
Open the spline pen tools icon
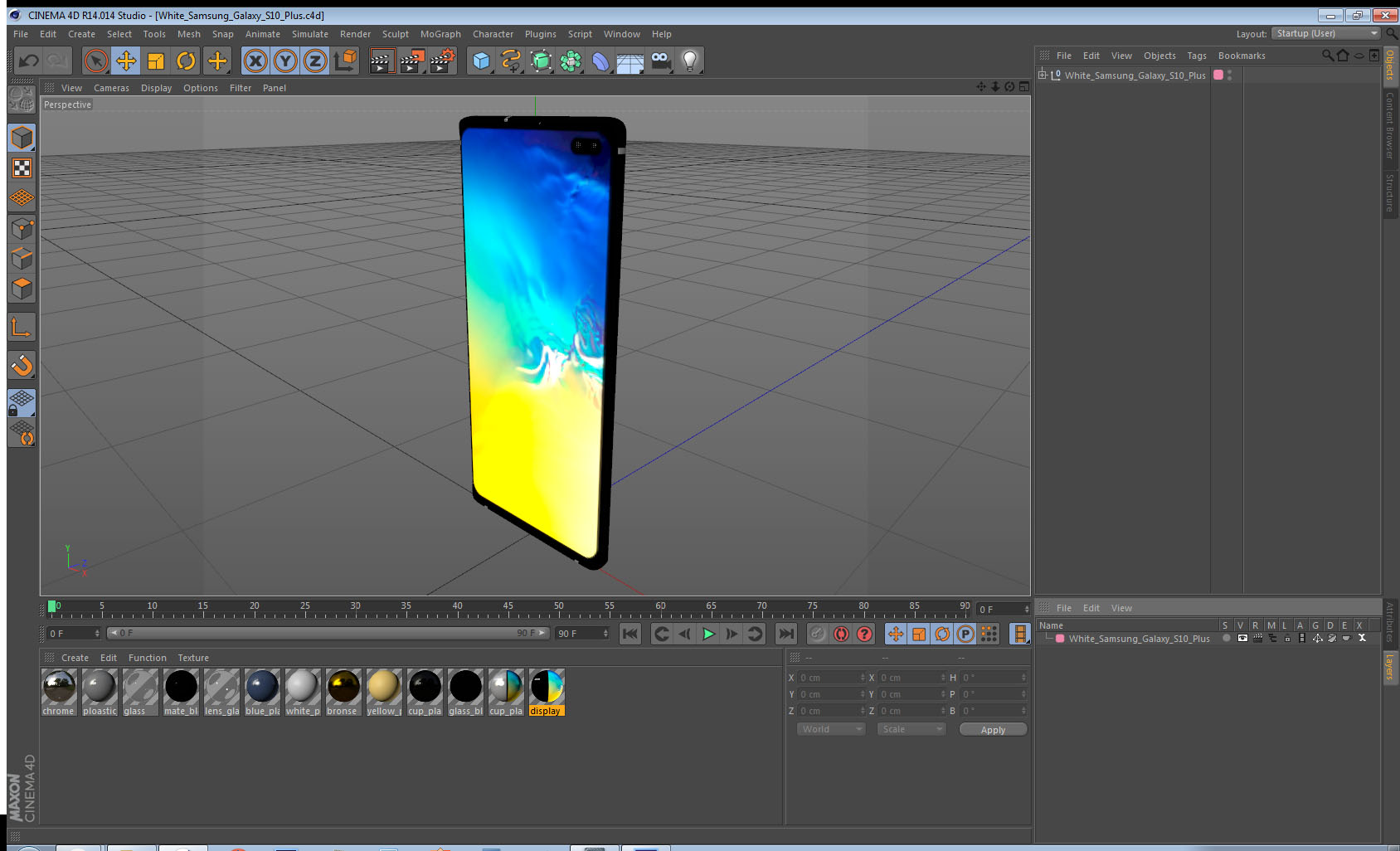point(511,61)
